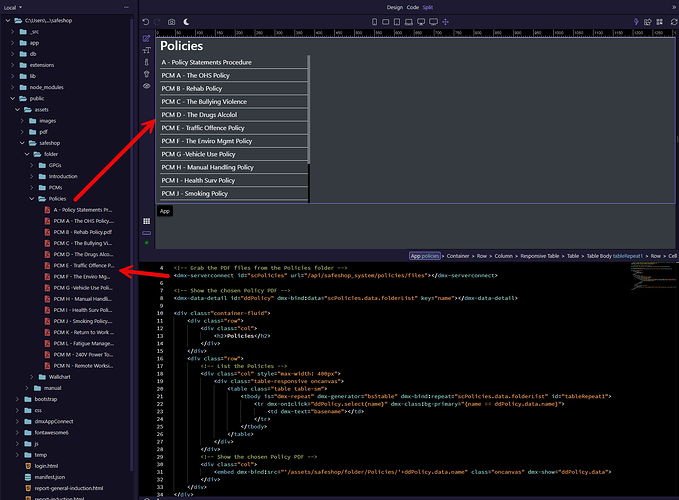The width and height of the screenshot is (679, 500).
Task: Select PCM D - The Drugs Alcolol row
Action: [x=234, y=115]
